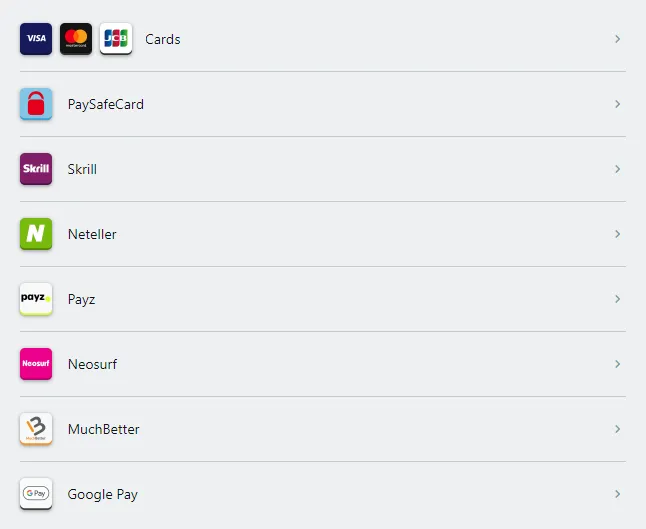The image size is (646, 529).
Task: Open the Neteller row arrow
Action: point(617,234)
